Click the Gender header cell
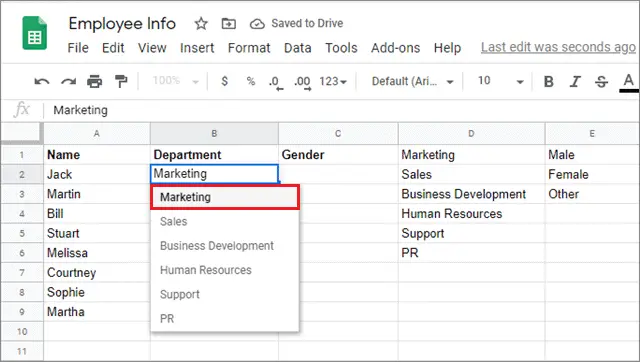This screenshot has height=362, width=640. tap(338, 155)
